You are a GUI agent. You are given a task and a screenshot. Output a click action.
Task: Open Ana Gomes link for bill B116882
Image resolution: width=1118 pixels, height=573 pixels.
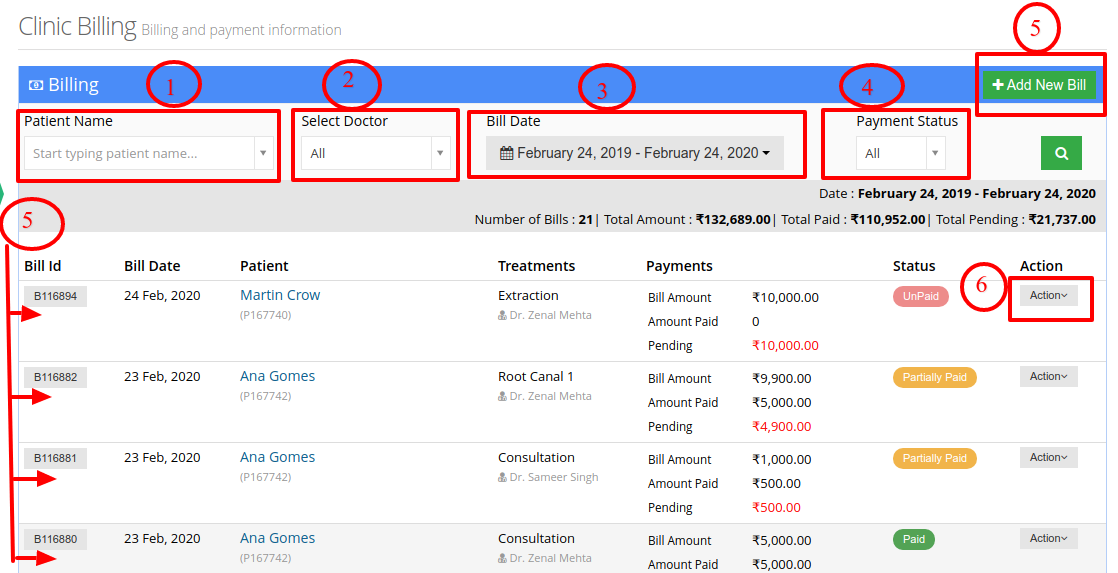click(277, 376)
